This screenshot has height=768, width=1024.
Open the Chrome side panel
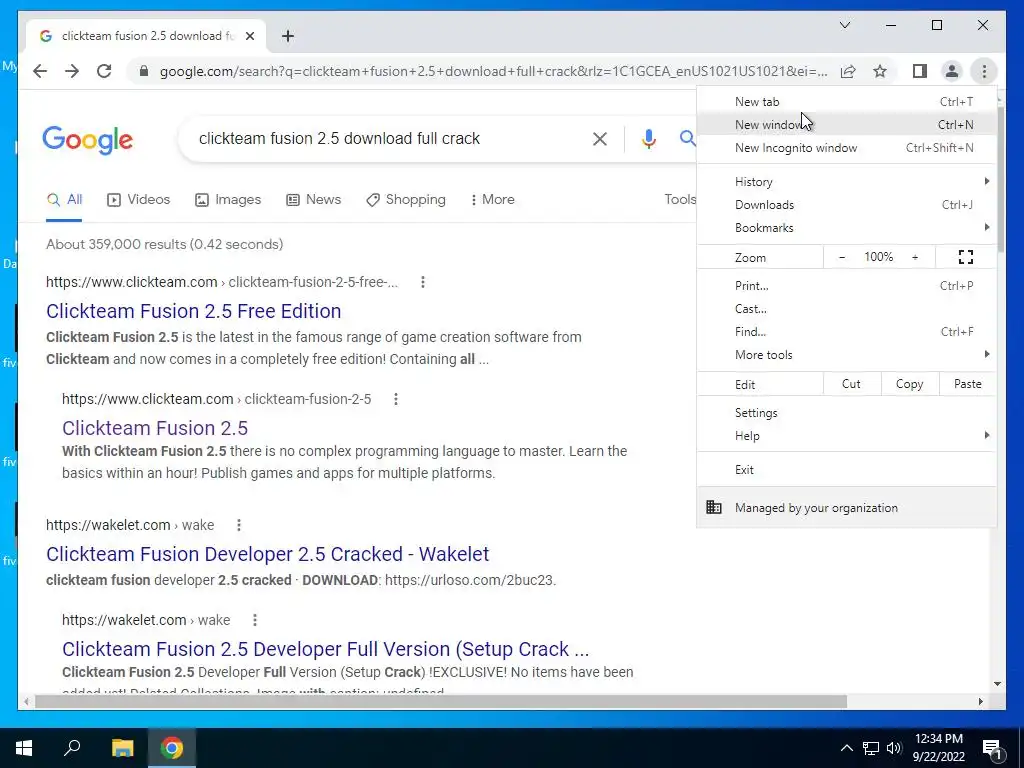[920, 71]
